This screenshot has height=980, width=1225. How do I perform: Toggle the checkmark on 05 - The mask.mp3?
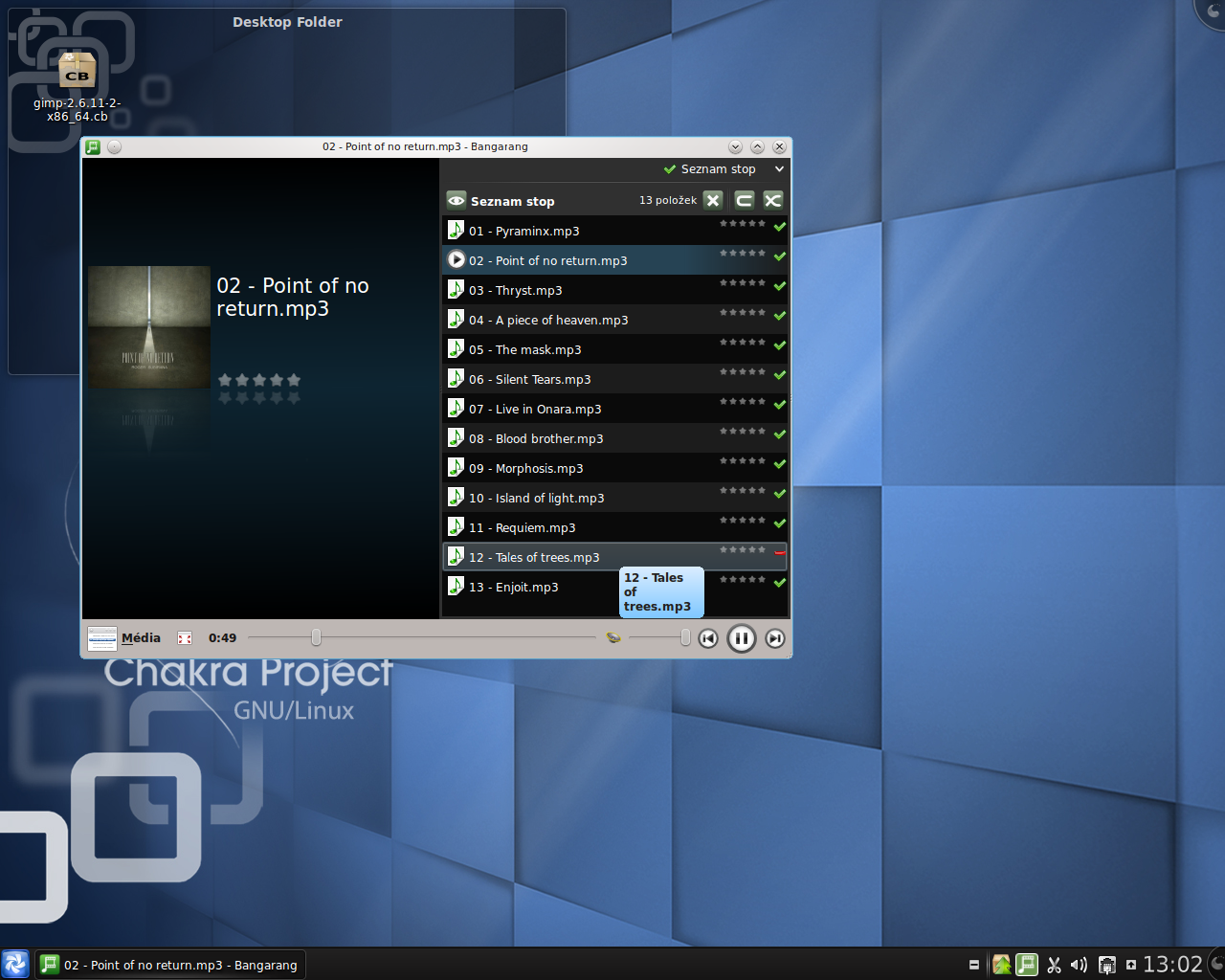coord(780,345)
